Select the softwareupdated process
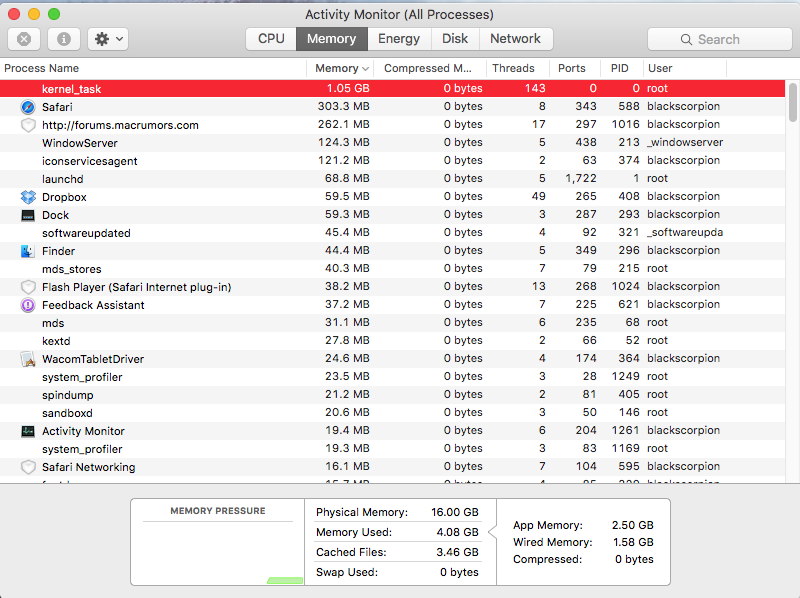Screen dimensions: 800x598 [392, 233]
